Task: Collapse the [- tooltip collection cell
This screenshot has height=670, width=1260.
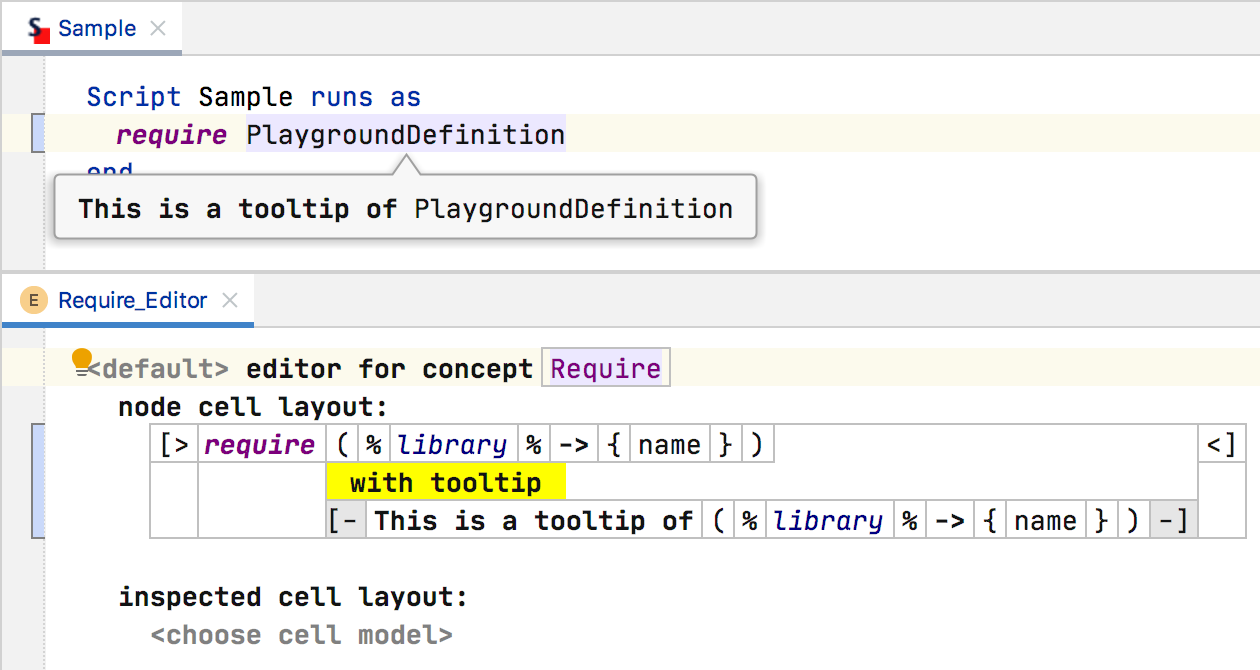Action: pos(346,521)
